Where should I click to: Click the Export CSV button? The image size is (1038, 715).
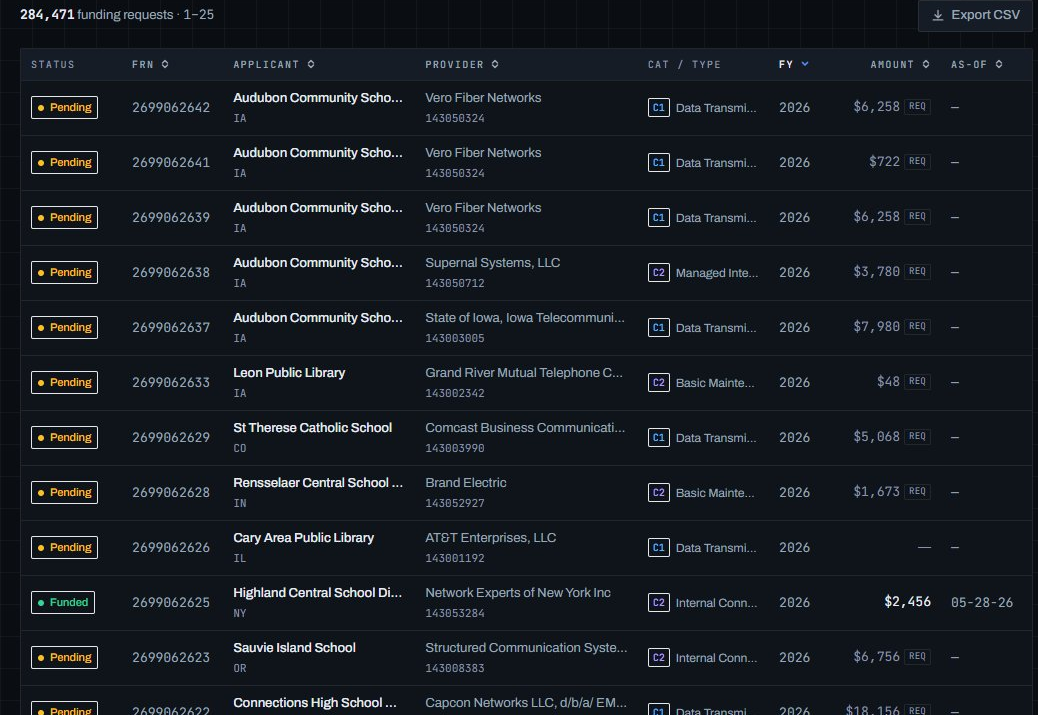(x=975, y=15)
